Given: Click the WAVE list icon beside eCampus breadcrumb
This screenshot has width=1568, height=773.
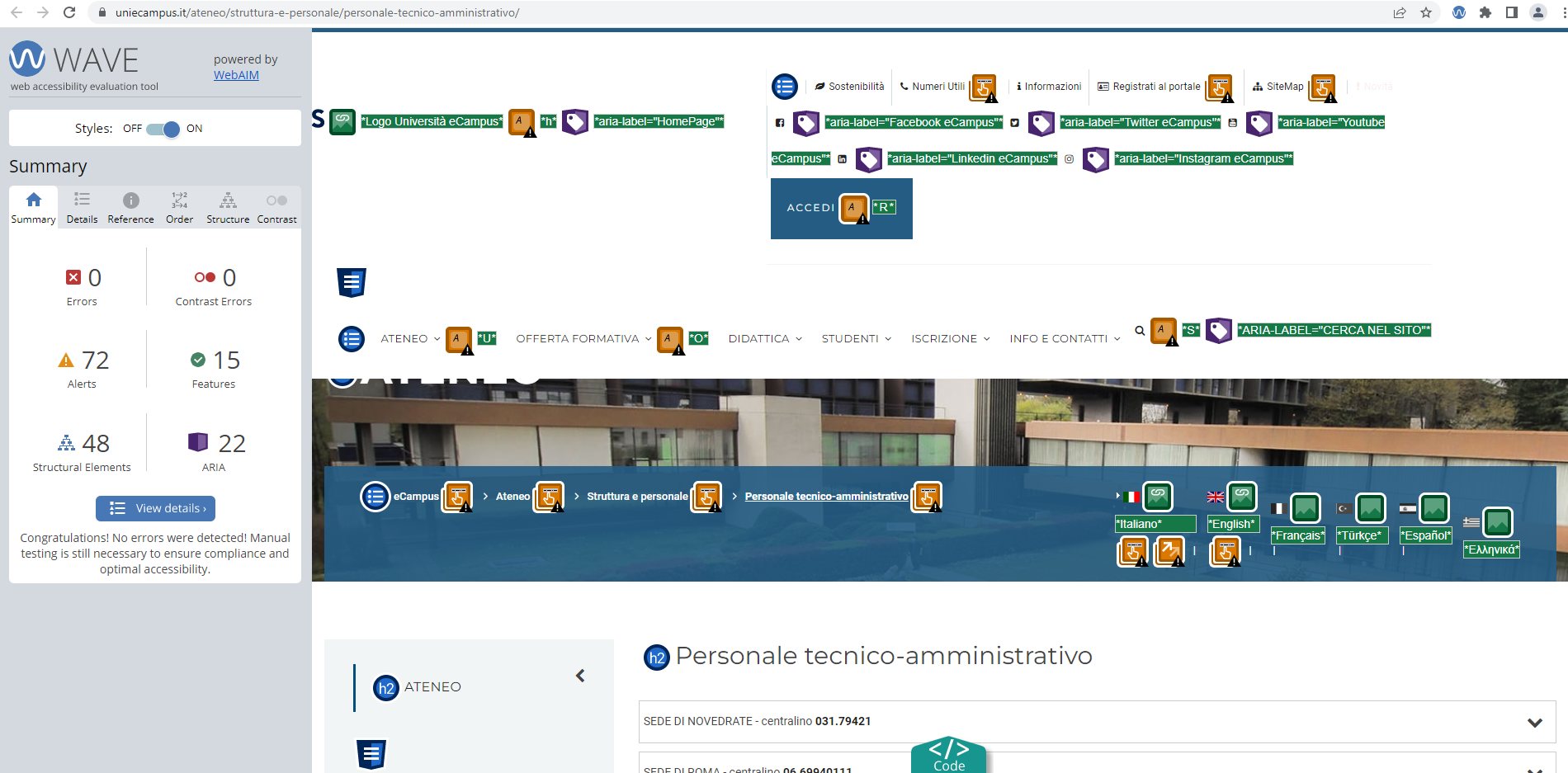Looking at the screenshot, I should tap(375, 497).
